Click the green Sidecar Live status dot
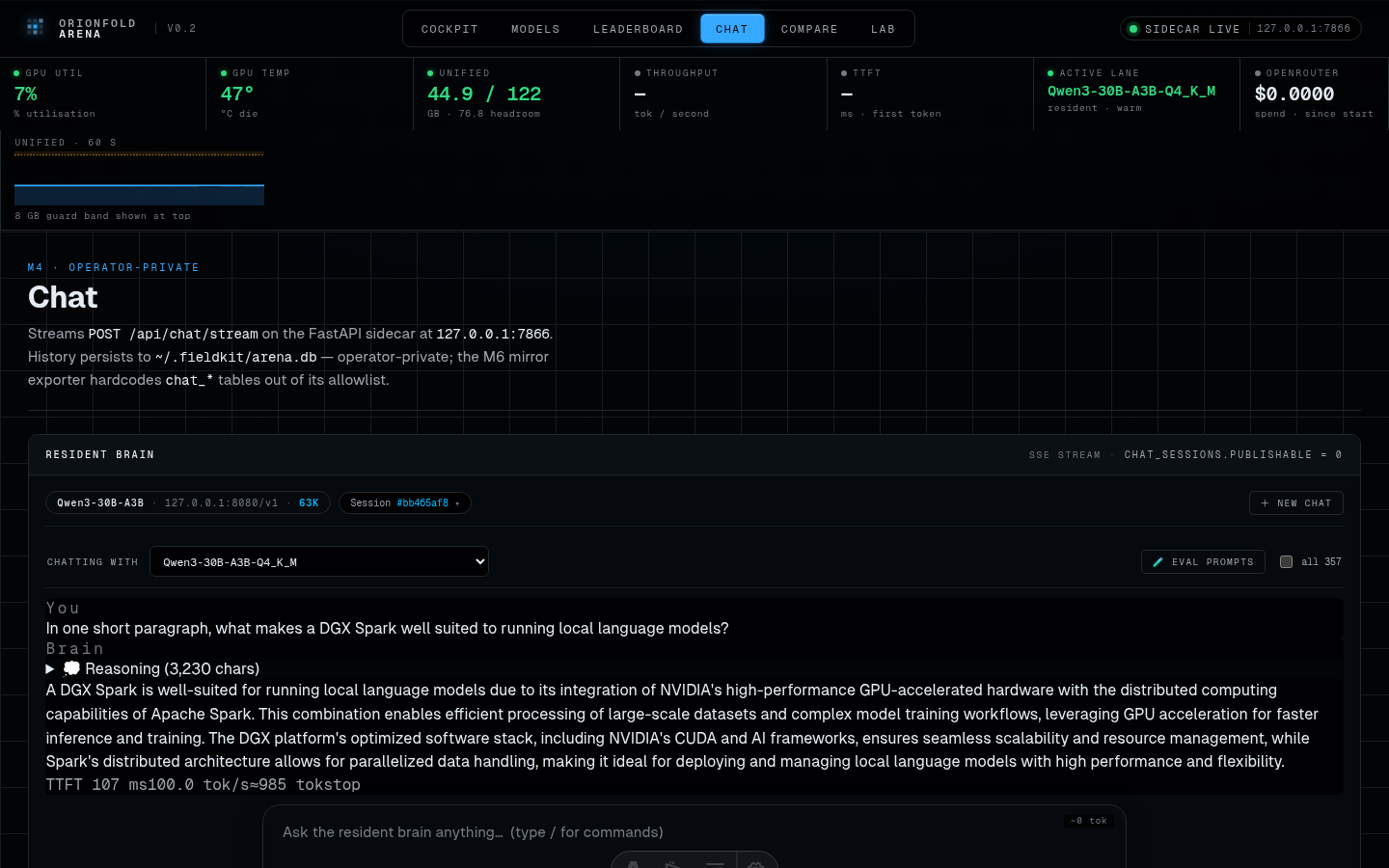 [1133, 29]
